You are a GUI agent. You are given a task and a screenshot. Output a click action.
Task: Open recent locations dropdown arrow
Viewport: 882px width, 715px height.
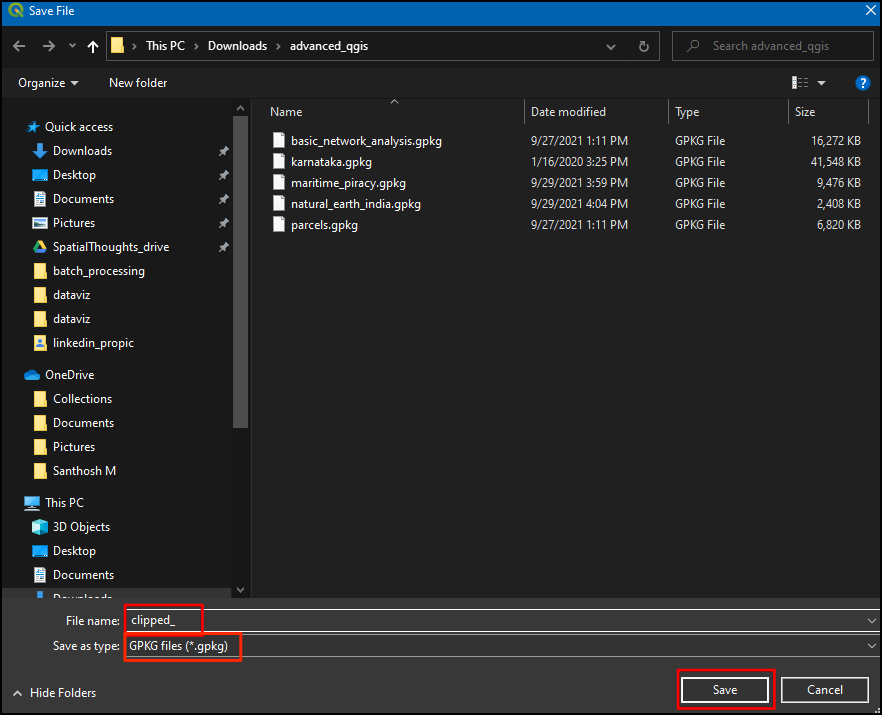coord(72,46)
